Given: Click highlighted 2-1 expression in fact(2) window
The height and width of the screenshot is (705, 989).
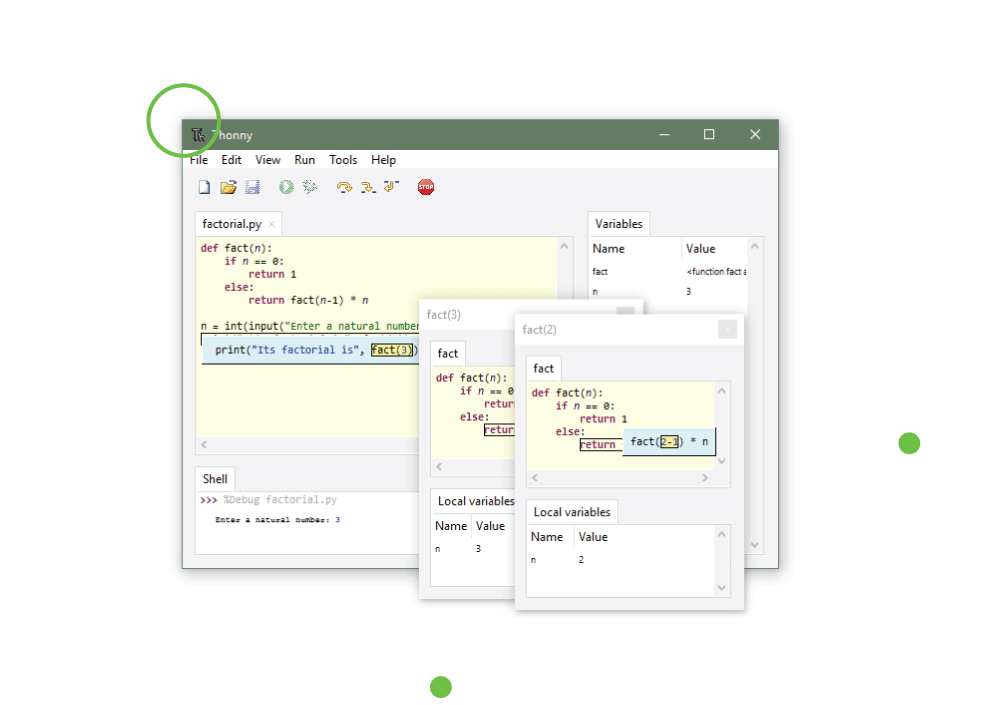Looking at the screenshot, I should coord(669,442).
